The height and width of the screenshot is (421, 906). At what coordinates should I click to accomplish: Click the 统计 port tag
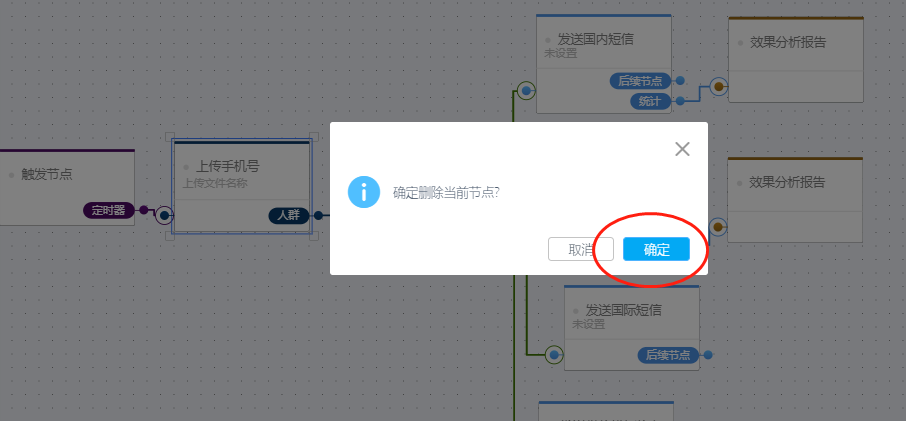pos(650,101)
